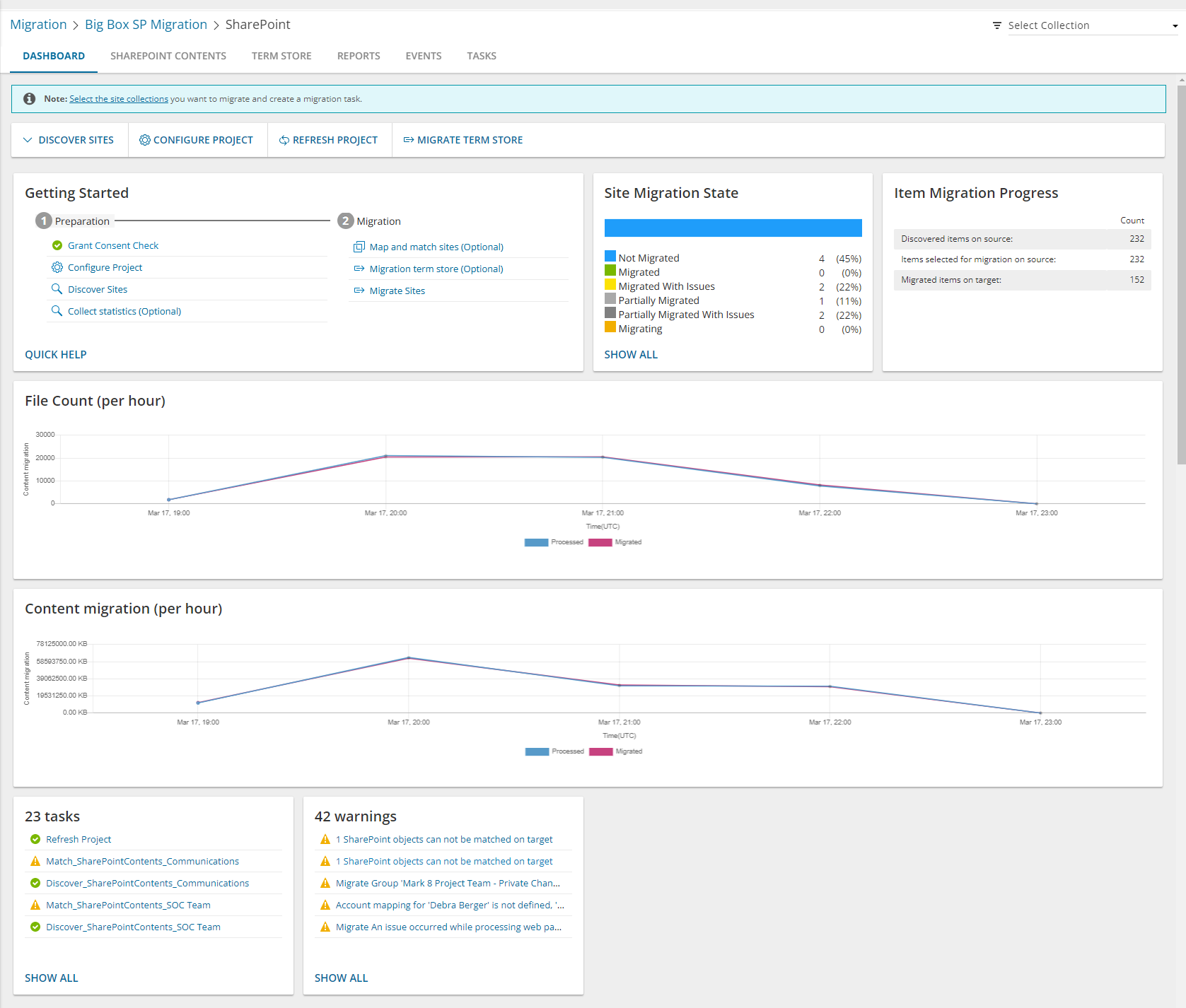Open the 'Select the site collections' link
This screenshot has height=1008, width=1186.
(x=119, y=99)
